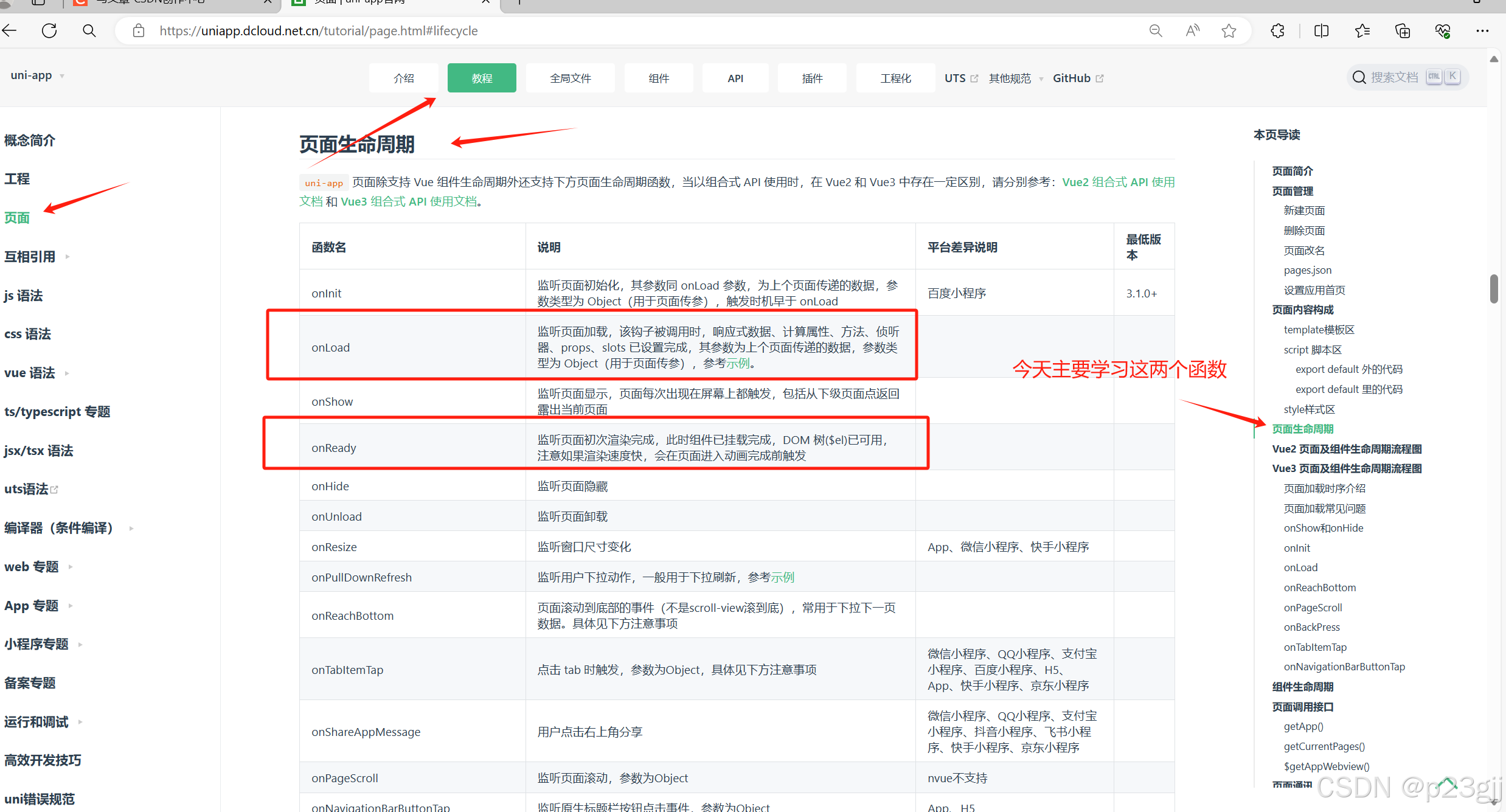
Task: Click the address bar search icon
Action: 89,30
